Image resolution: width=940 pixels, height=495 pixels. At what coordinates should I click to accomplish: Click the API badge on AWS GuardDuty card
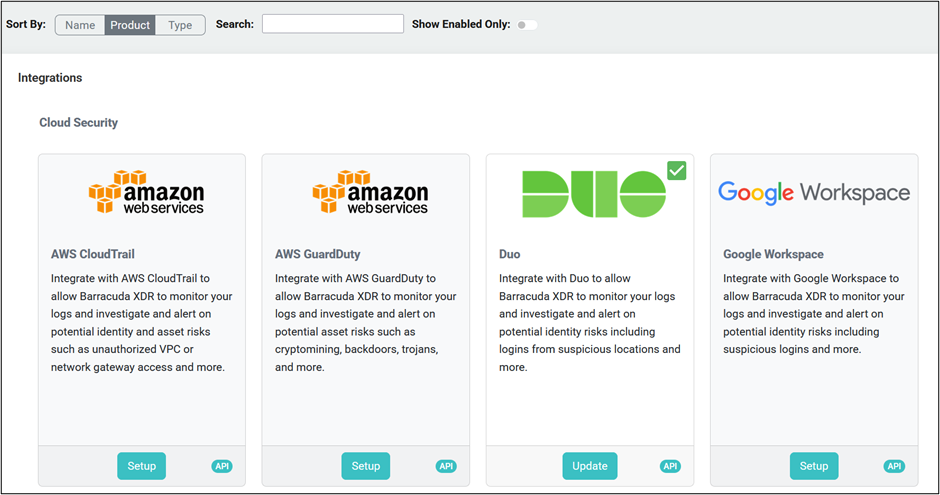446,466
